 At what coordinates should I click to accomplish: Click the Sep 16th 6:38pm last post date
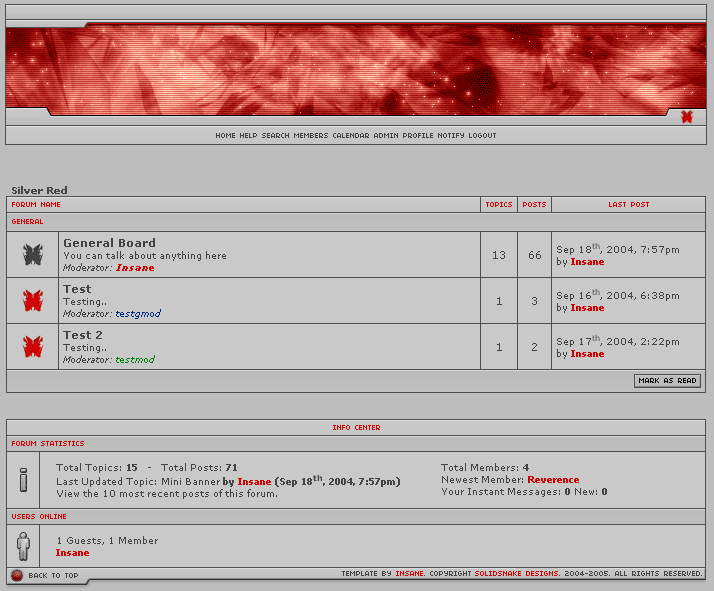click(x=618, y=295)
